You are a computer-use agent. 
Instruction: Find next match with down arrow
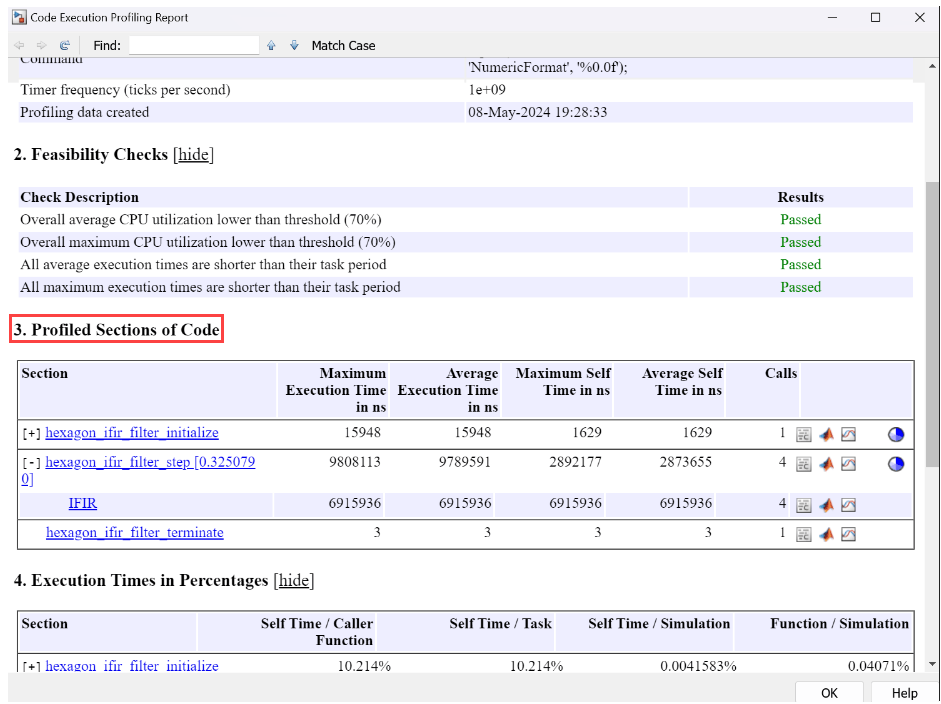pos(294,46)
